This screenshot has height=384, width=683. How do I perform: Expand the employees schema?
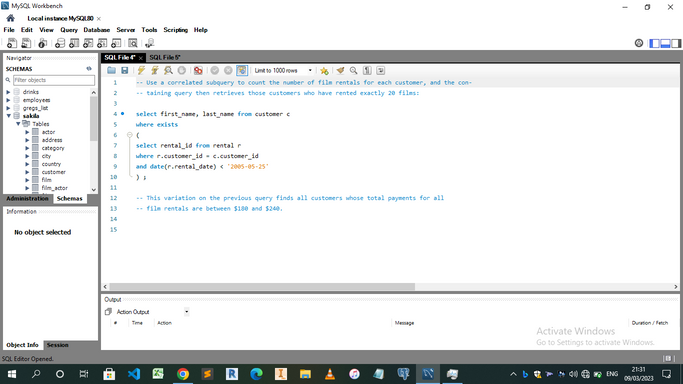tap(8, 100)
